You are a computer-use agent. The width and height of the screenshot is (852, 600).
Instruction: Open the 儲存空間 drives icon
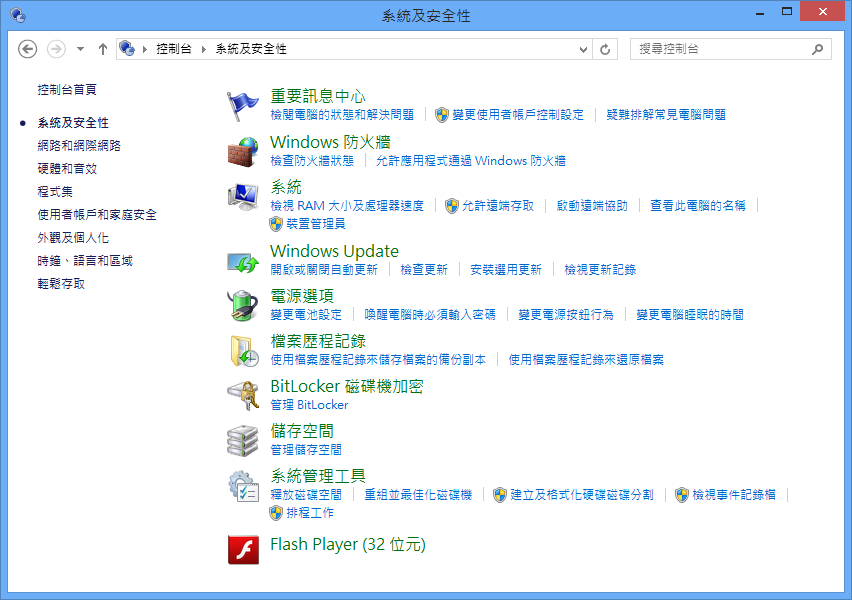(x=243, y=440)
